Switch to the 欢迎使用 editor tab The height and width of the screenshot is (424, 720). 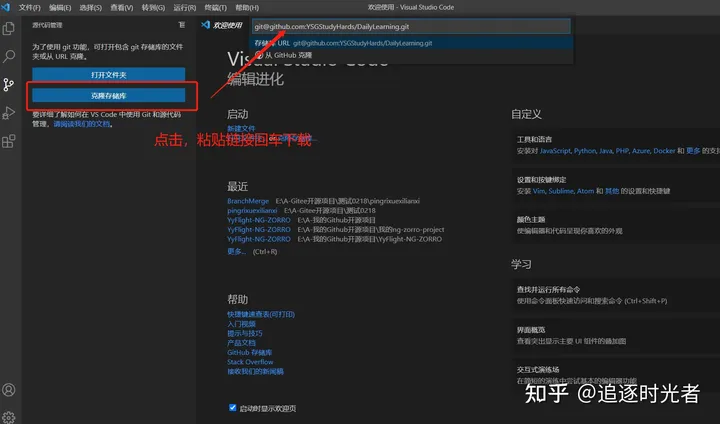pos(222,25)
